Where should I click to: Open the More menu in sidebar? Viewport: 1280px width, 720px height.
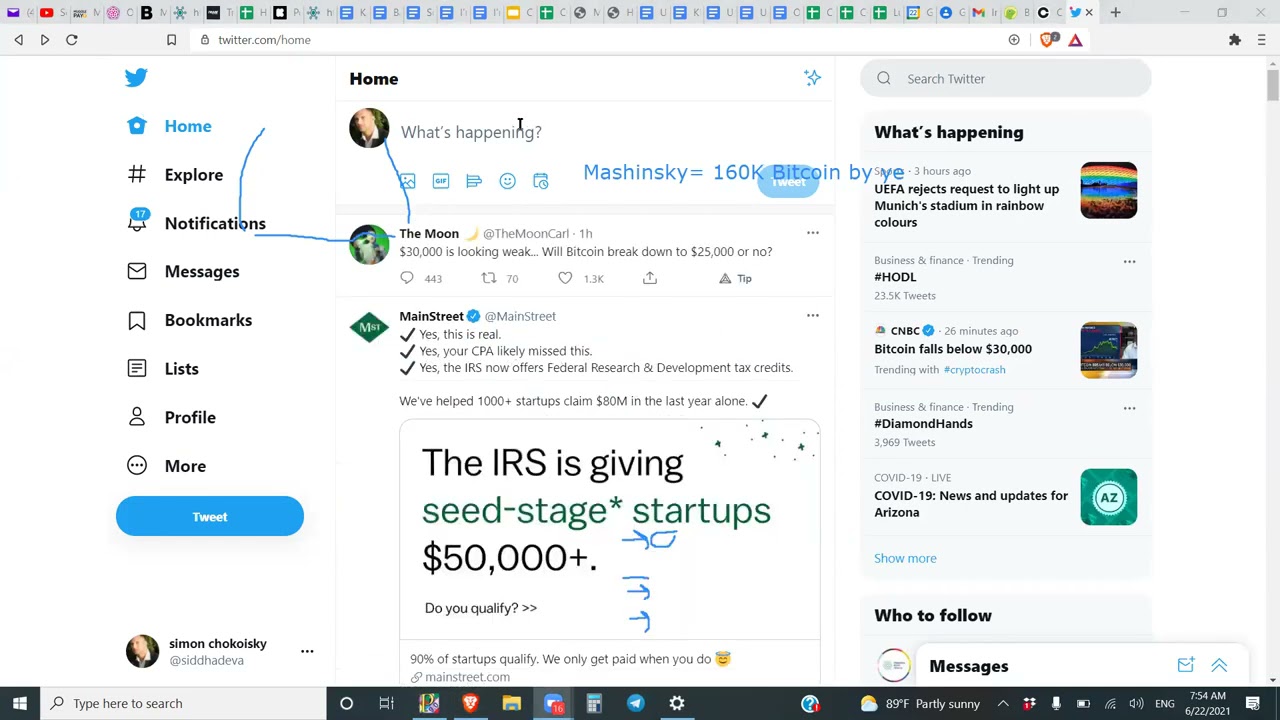pyautogui.click(x=166, y=466)
